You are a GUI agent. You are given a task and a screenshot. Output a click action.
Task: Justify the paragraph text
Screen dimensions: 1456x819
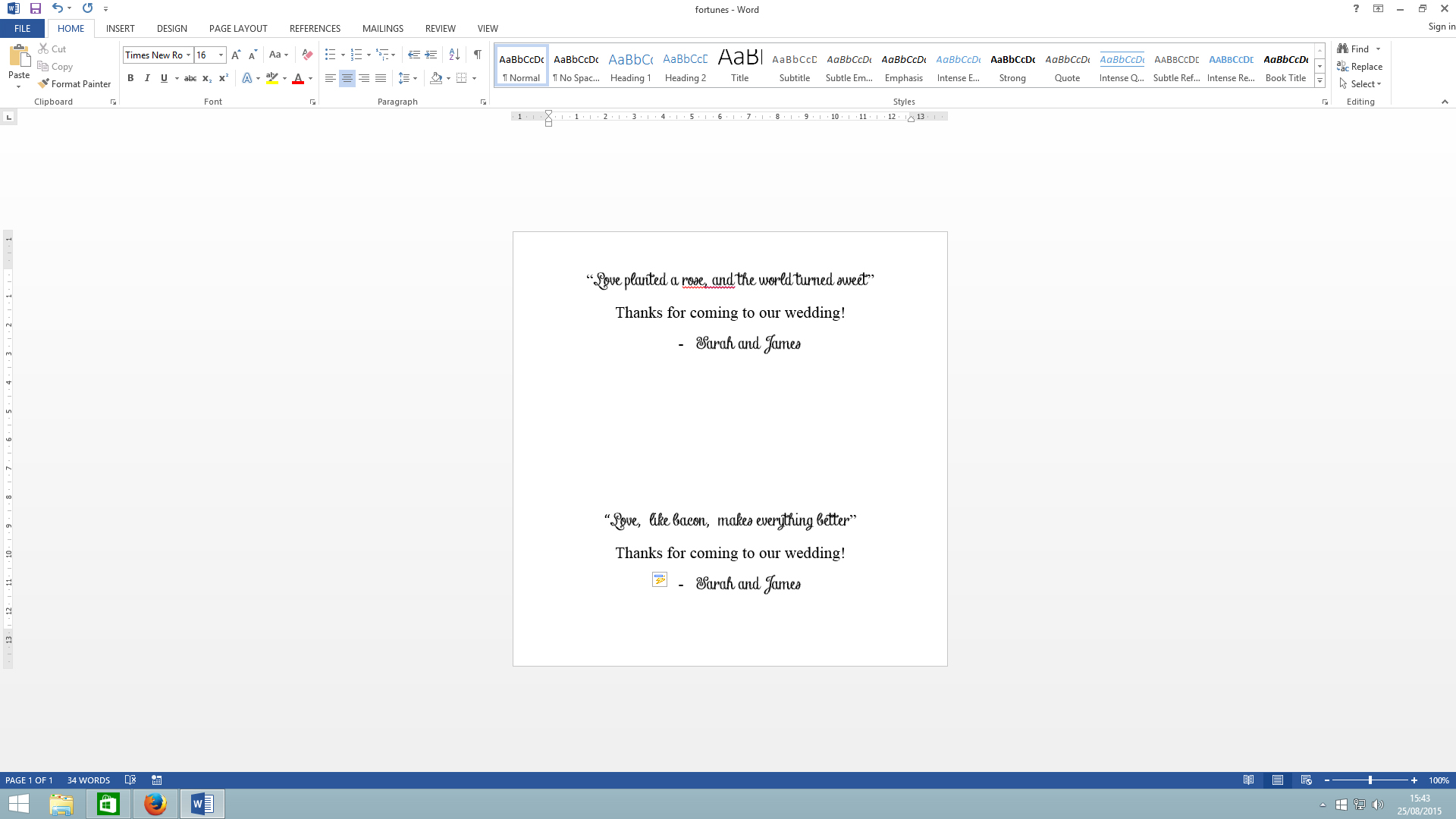coord(381,78)
